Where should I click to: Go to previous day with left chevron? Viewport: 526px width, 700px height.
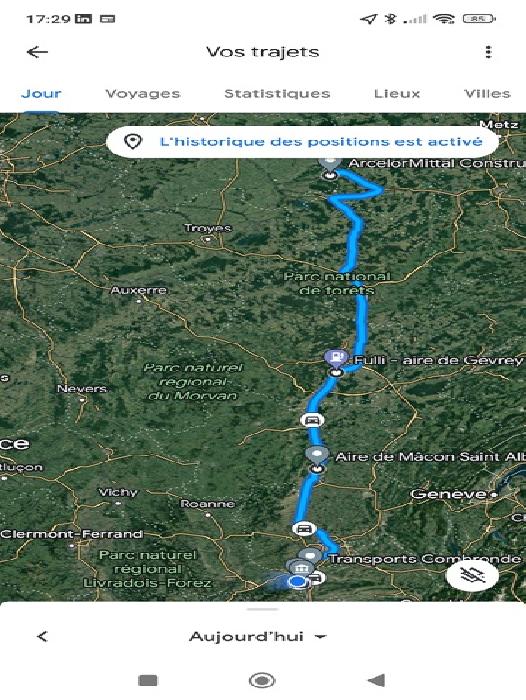[42, 637]
